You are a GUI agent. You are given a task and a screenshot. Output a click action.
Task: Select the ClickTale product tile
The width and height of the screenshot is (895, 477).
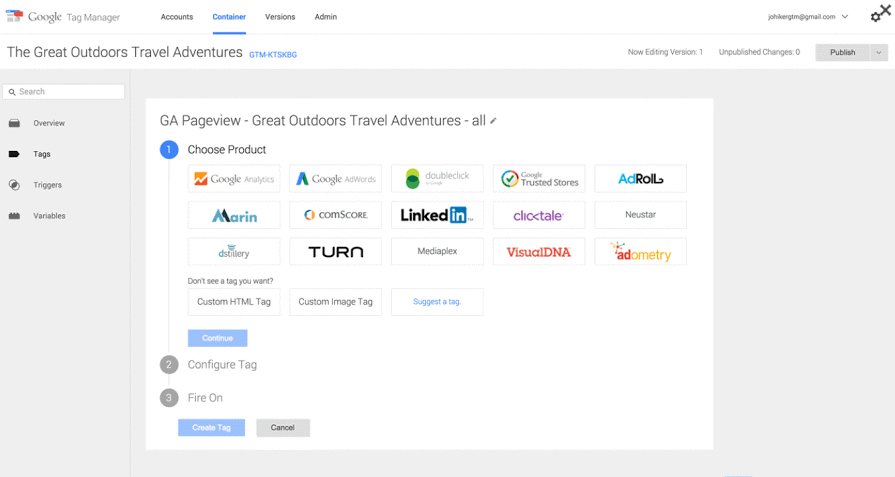[539, 215]
